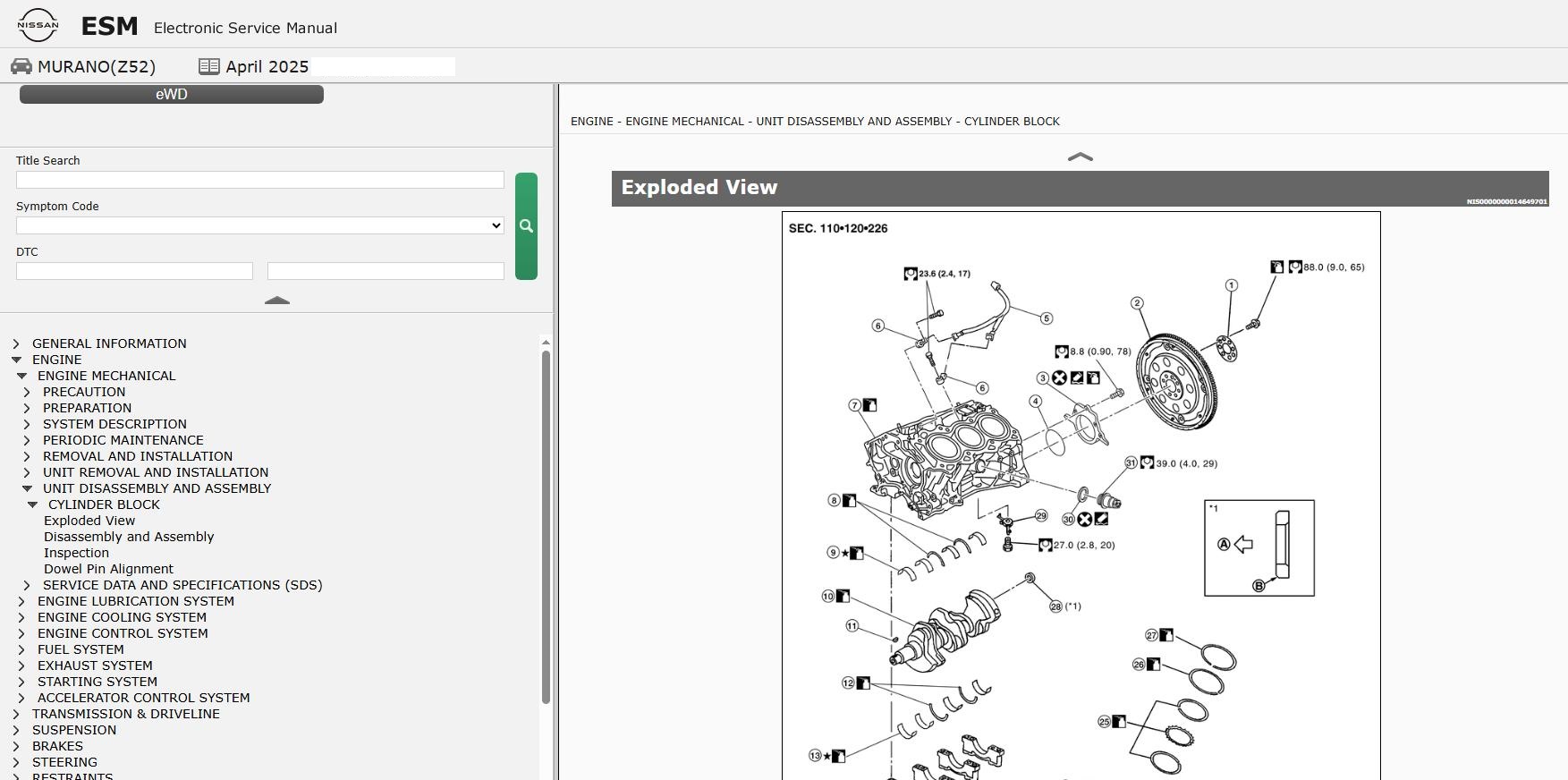Click the MURANO(Z52) model label
Screen dimensions: 1568x780
97,66
